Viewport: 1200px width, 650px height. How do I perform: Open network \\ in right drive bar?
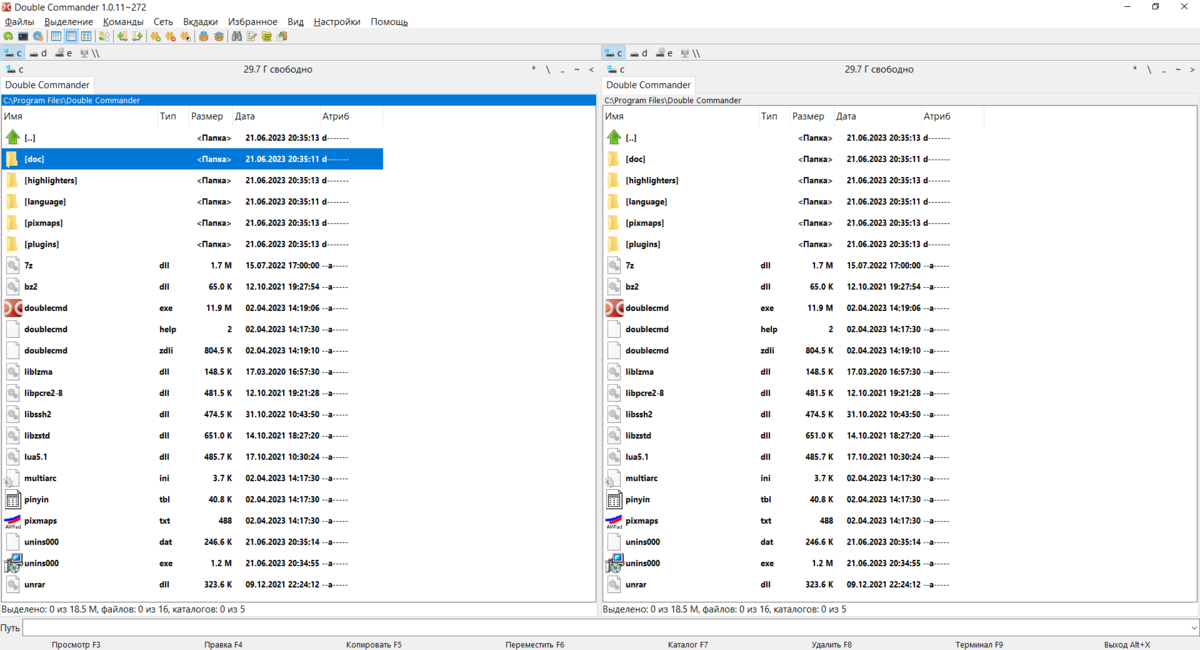pyautogui.click(x=690, y=53)
